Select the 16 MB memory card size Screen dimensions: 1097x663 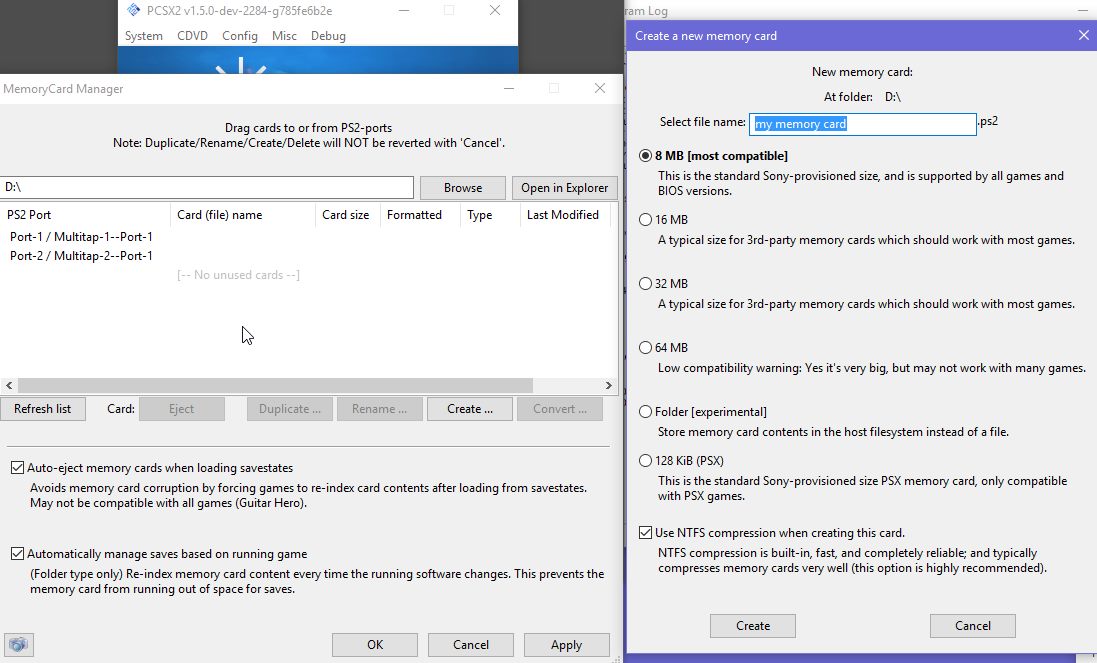(x=645, y=220)
